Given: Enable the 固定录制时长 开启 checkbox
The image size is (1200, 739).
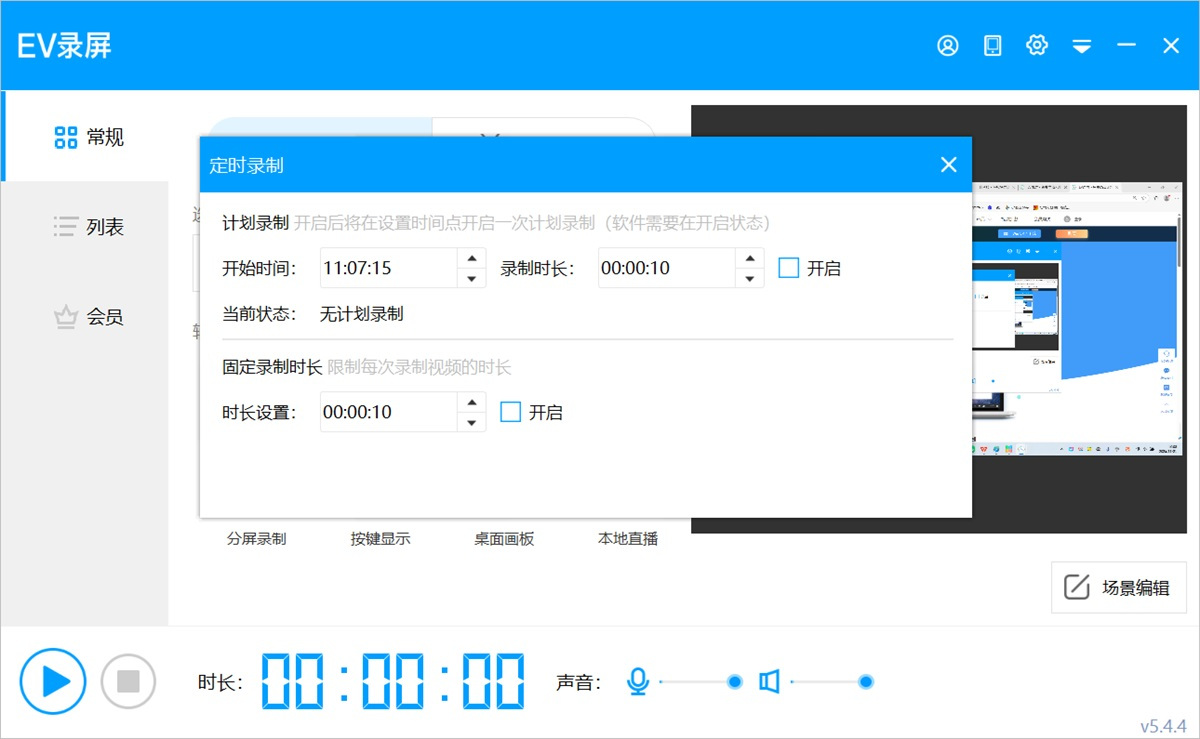Looking at the screenshot, I should pyautogui.click(x=511, y=412).
